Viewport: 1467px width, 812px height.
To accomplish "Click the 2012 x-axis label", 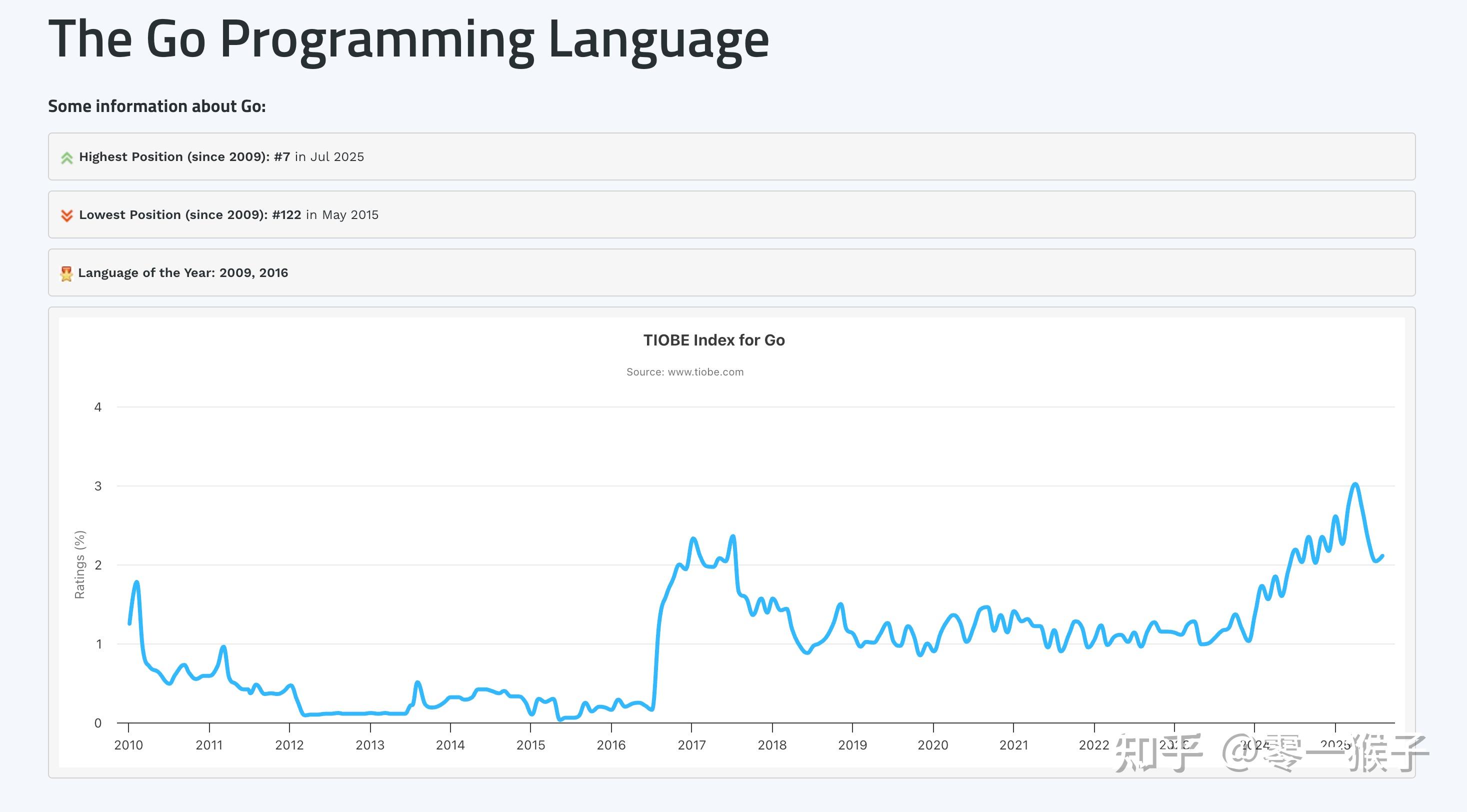I will coord(289,745).
